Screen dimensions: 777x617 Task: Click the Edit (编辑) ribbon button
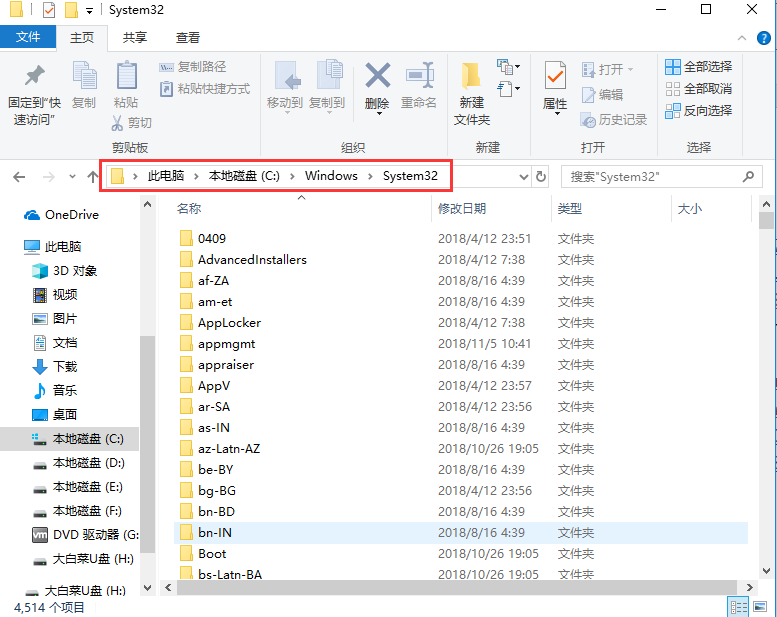(x=602, y=95)
